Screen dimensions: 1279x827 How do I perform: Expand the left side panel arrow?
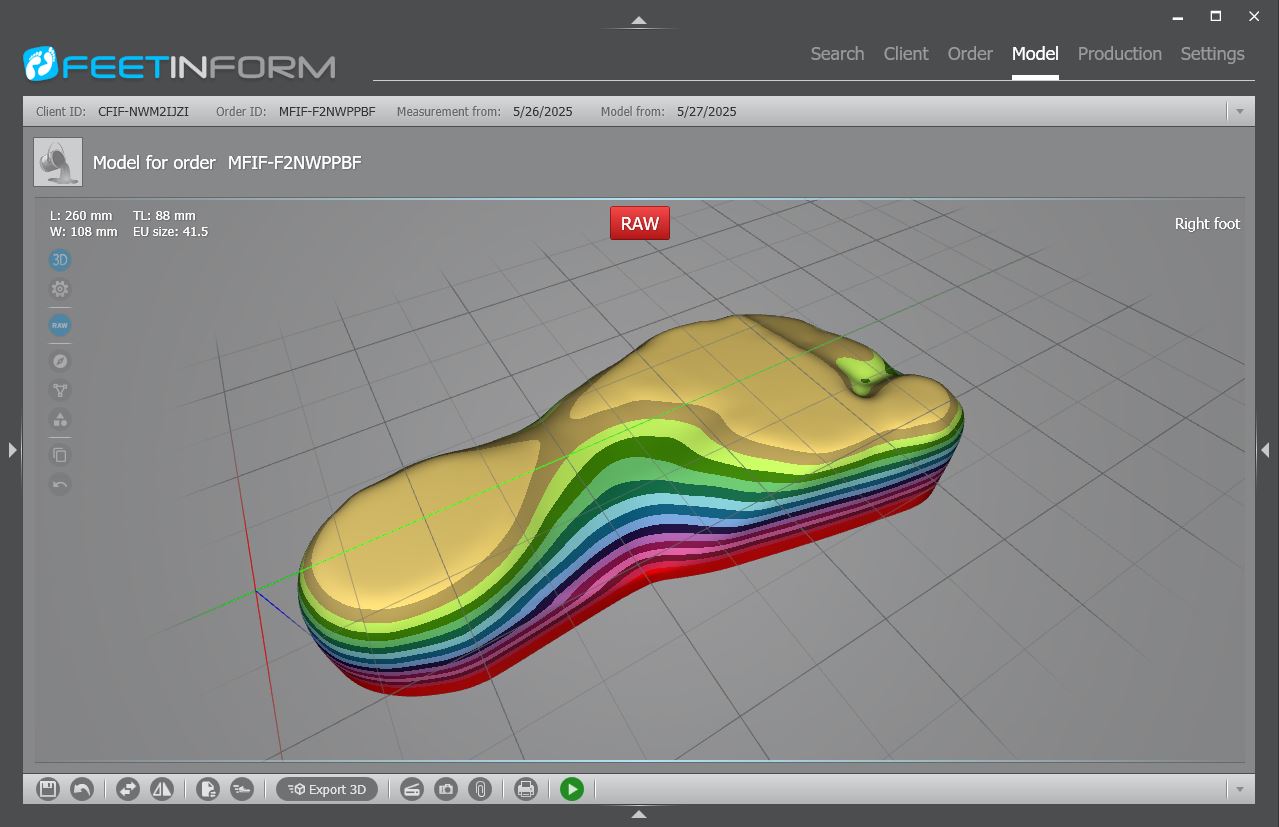pos(12,450)
